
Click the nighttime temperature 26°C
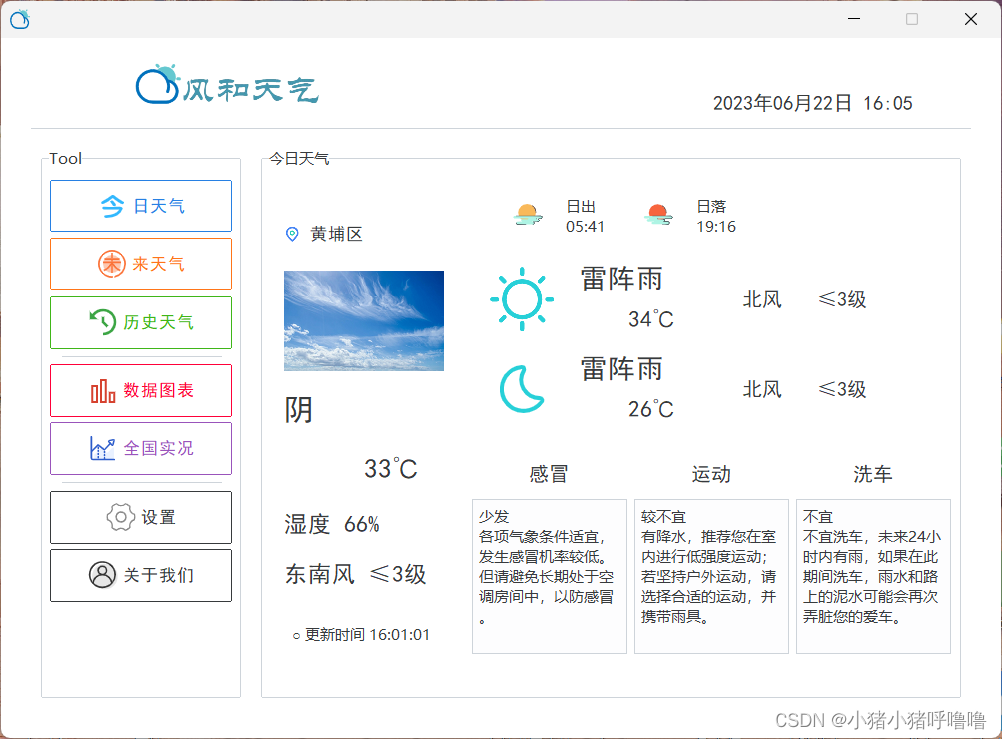[651, 409]
